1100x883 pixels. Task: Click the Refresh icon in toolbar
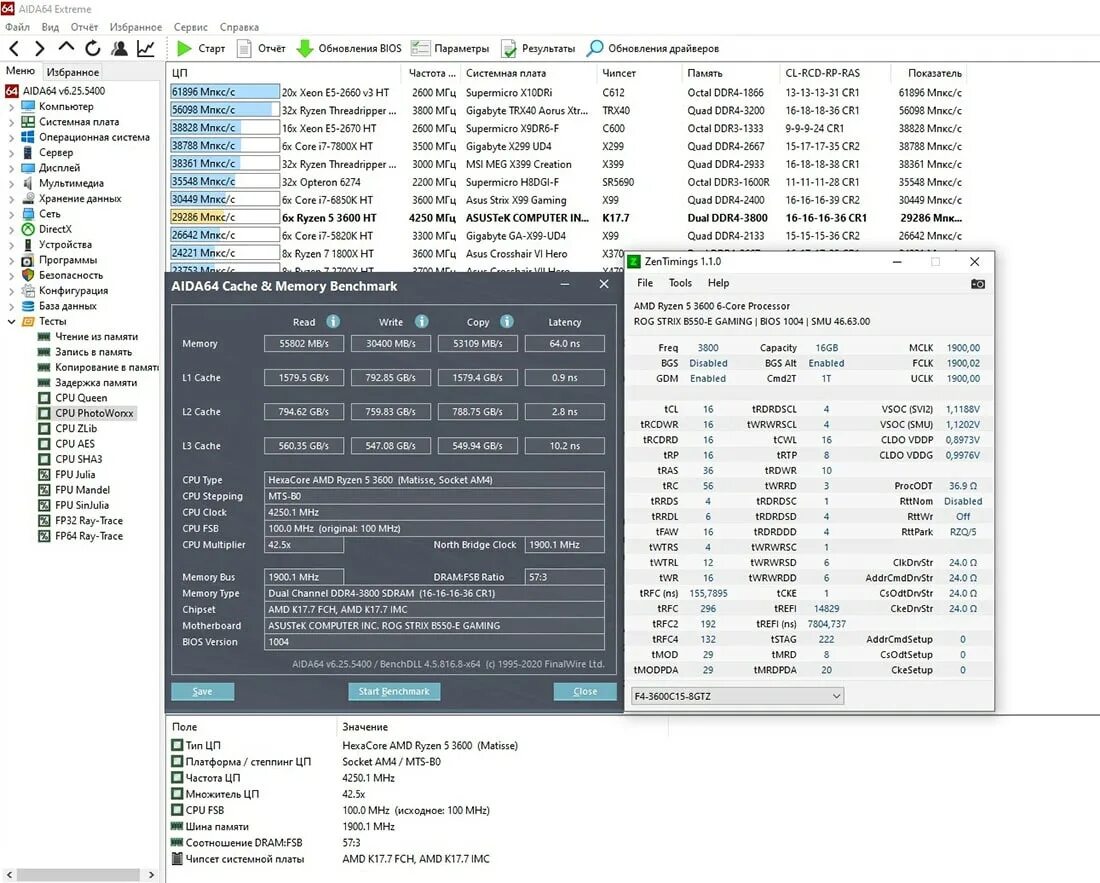click(93, 48)
